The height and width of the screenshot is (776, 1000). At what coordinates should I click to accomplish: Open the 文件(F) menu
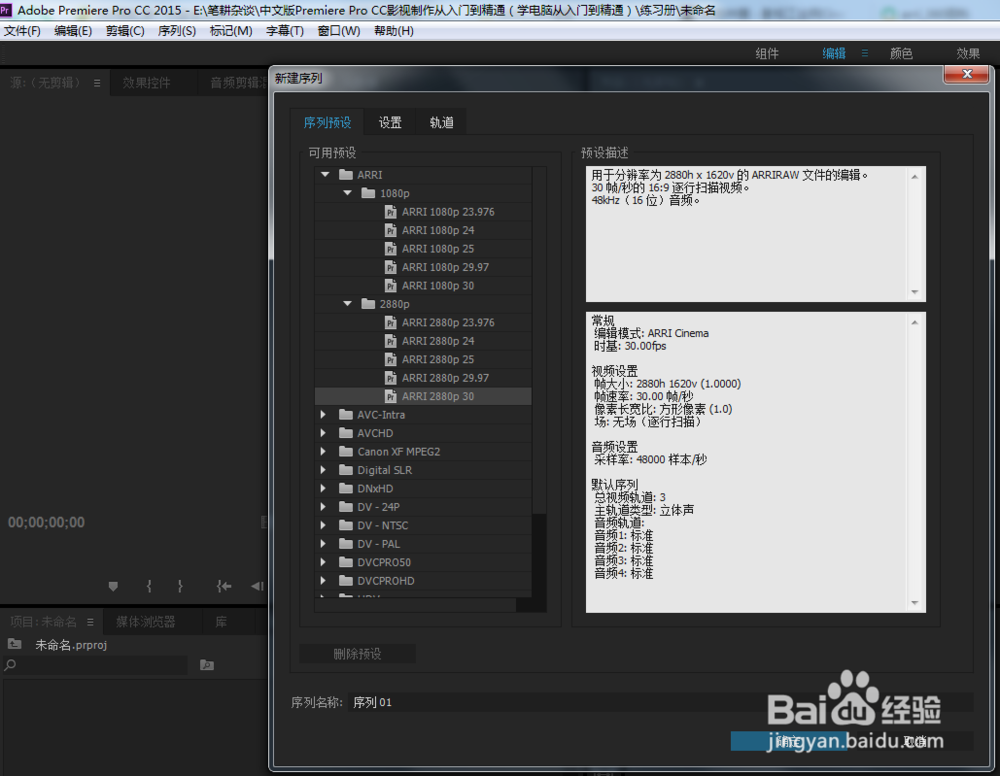[x=22, y=31]
